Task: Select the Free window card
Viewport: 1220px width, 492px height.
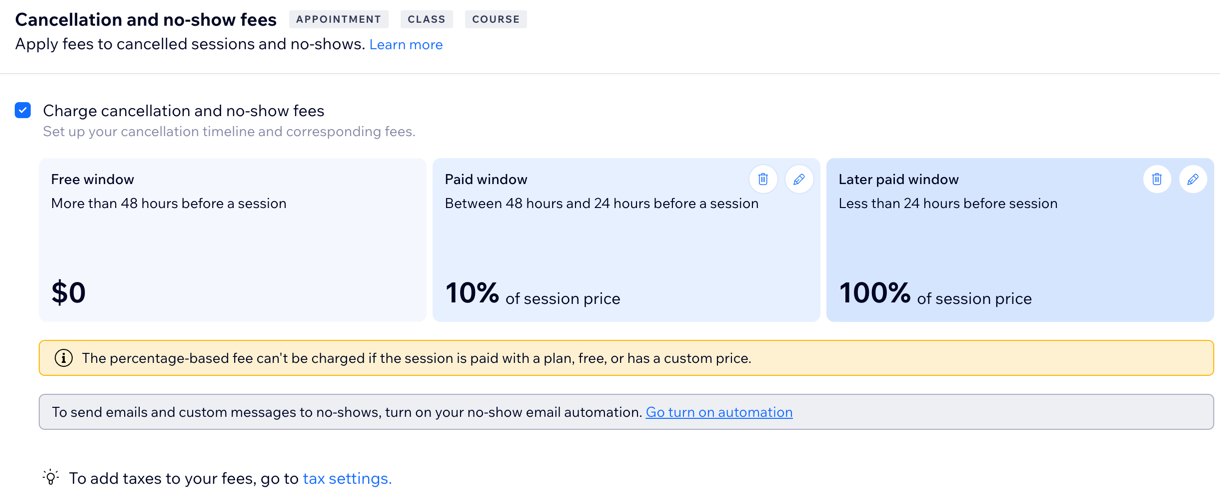Action: point(233,240)
